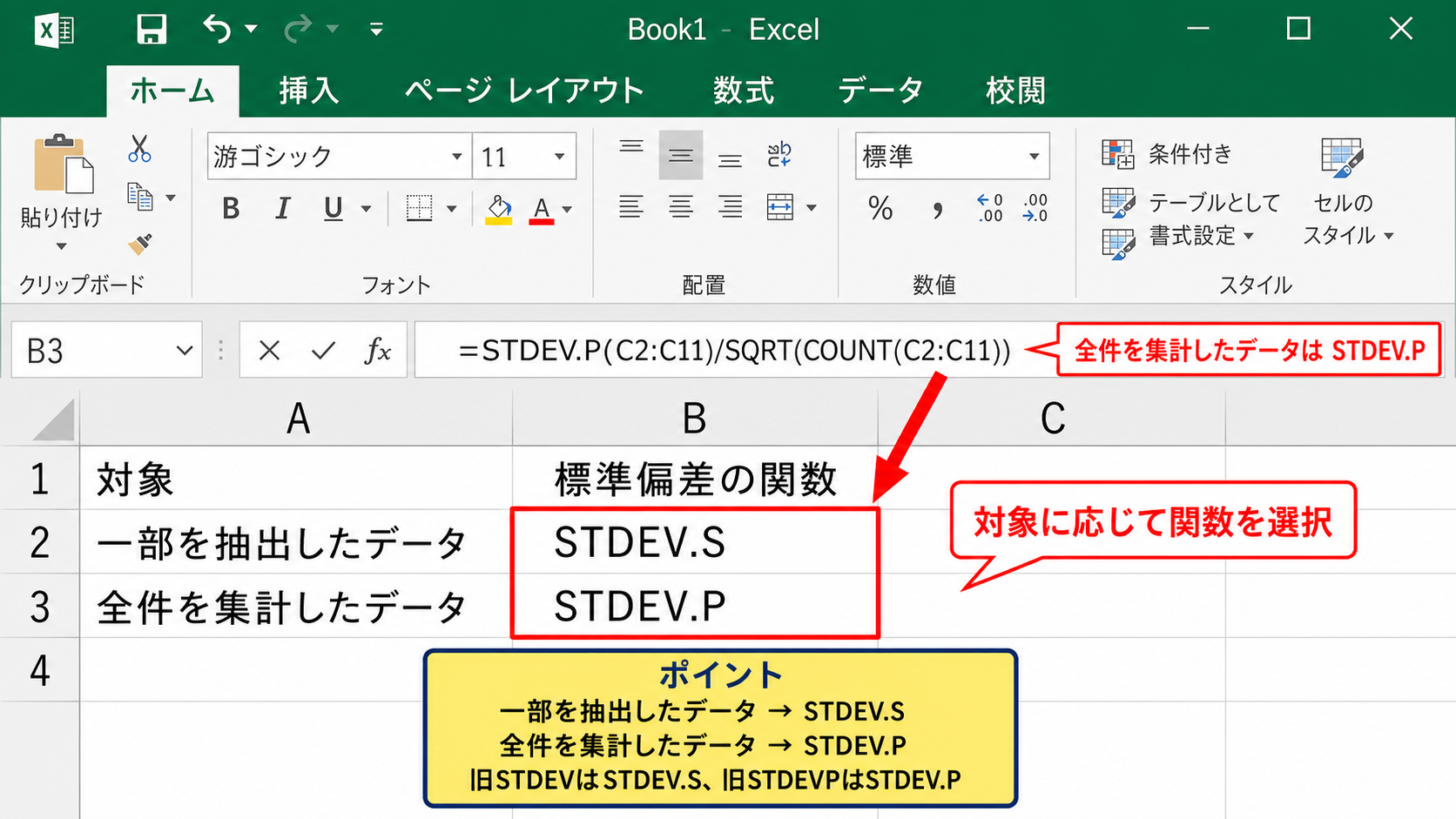The height and width of the screenshot is (819, 1456).
Task: Align text left
Action: coord(631,207)
